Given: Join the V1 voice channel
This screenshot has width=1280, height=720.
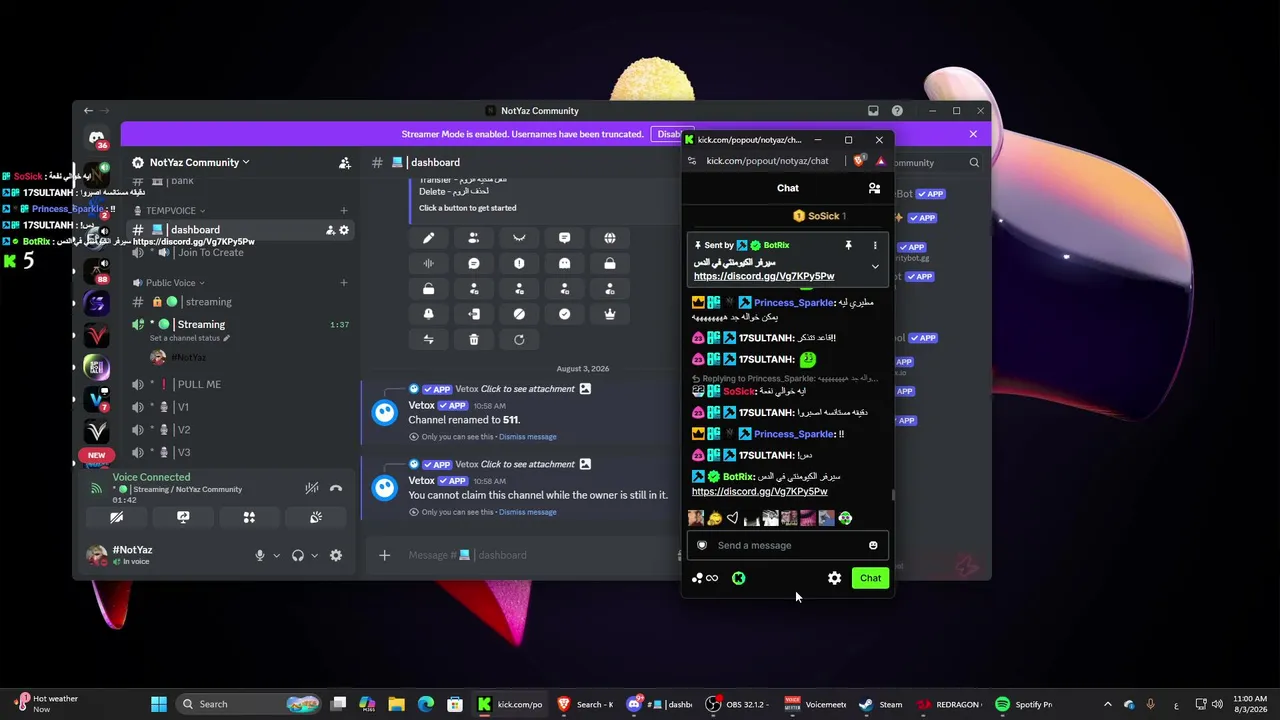Looking at the screenshot, I should point(240,407).
